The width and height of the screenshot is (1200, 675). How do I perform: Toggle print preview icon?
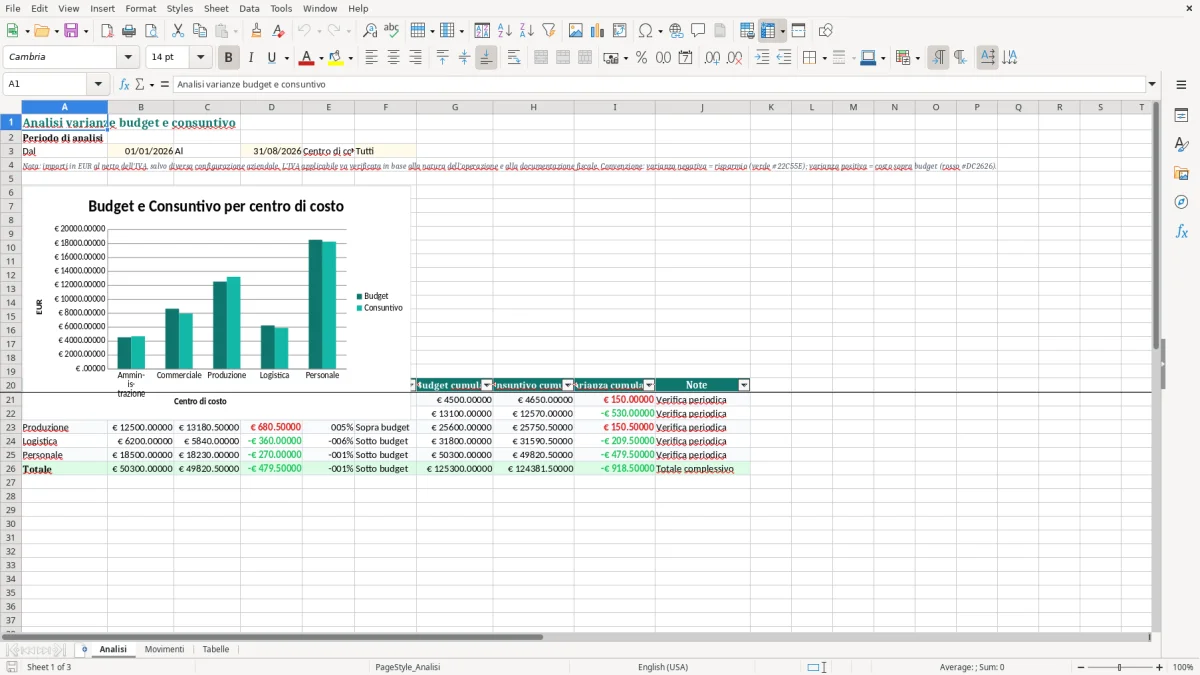(x=151, y=31)
